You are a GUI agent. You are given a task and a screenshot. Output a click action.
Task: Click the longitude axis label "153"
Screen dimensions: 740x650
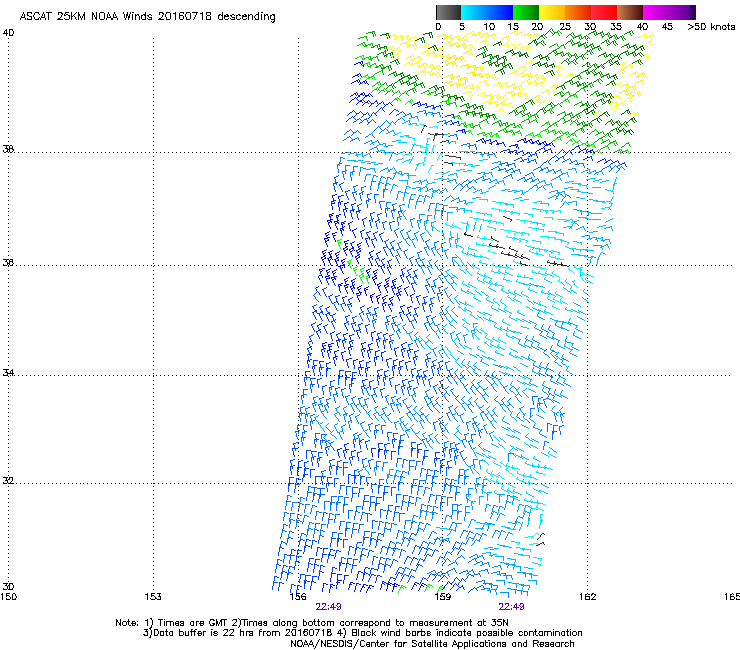pyautogui.click(x=153, y=597)
